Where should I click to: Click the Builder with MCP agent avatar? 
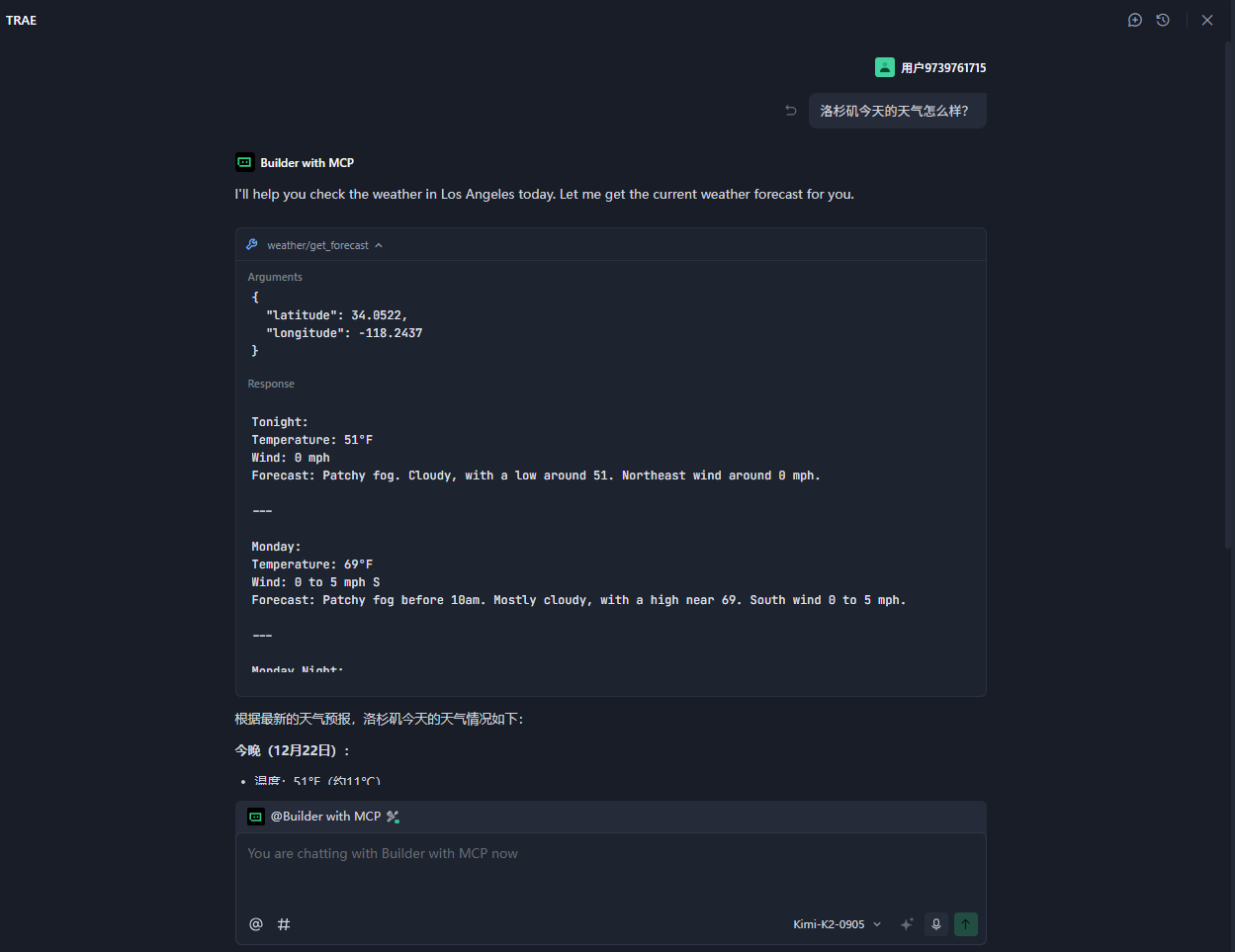(244, 162)
